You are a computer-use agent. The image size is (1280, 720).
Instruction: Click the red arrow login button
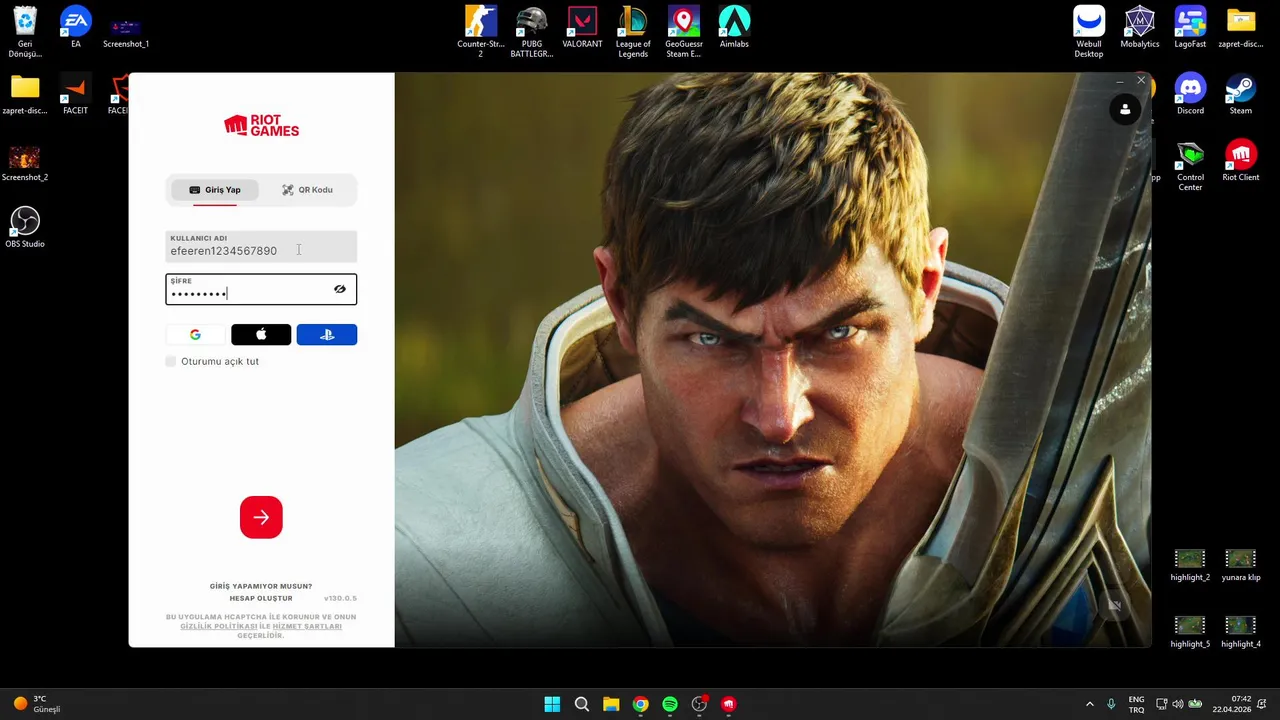[261, 517]
